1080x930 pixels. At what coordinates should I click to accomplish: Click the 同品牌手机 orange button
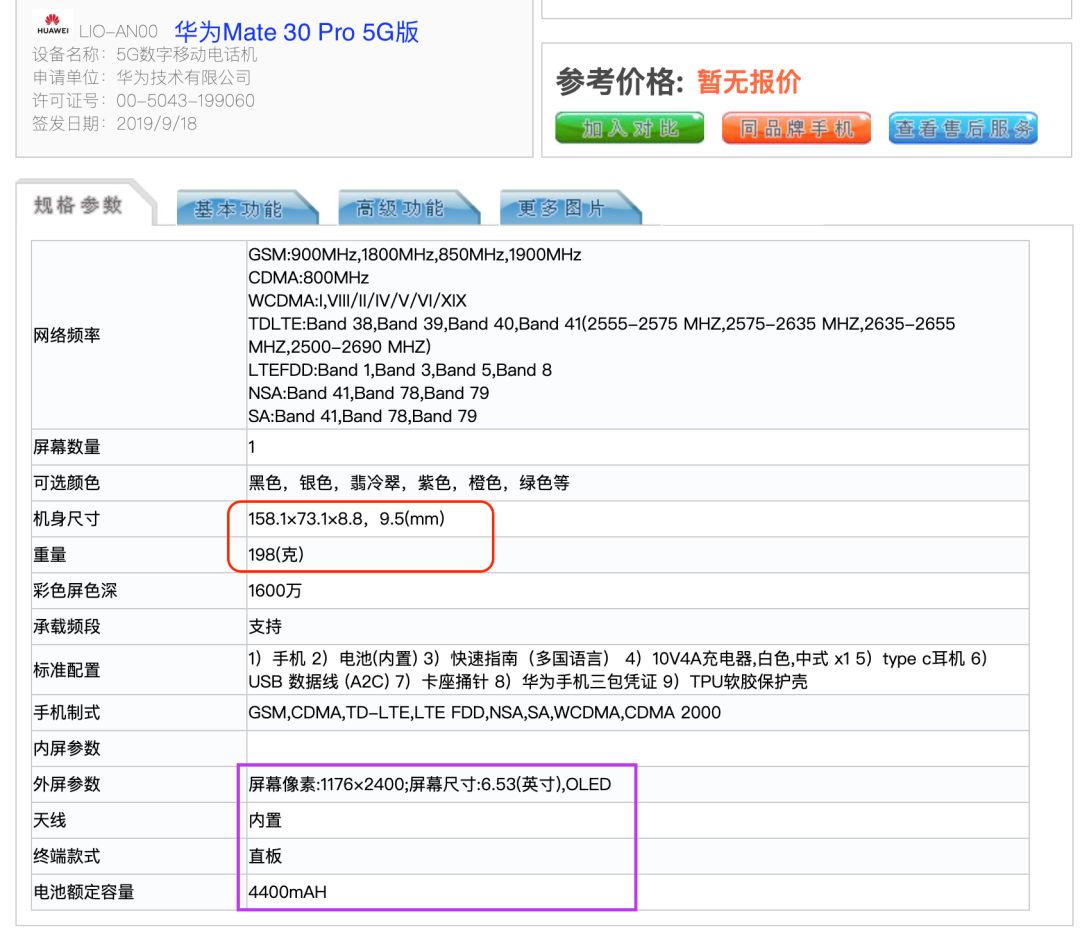coord(796,128)
